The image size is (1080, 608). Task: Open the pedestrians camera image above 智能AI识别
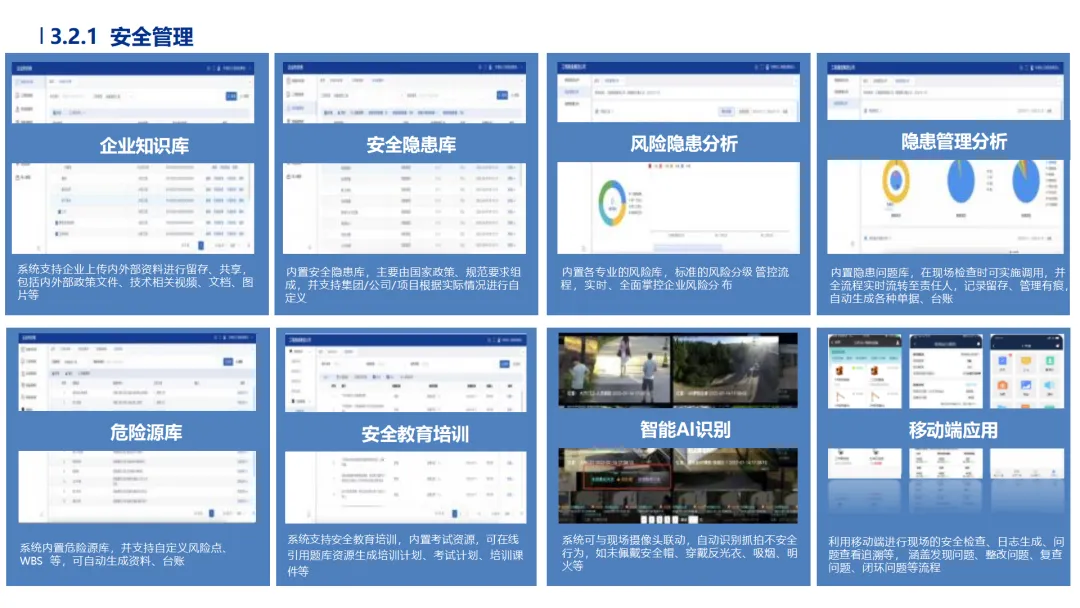point(614,370)
